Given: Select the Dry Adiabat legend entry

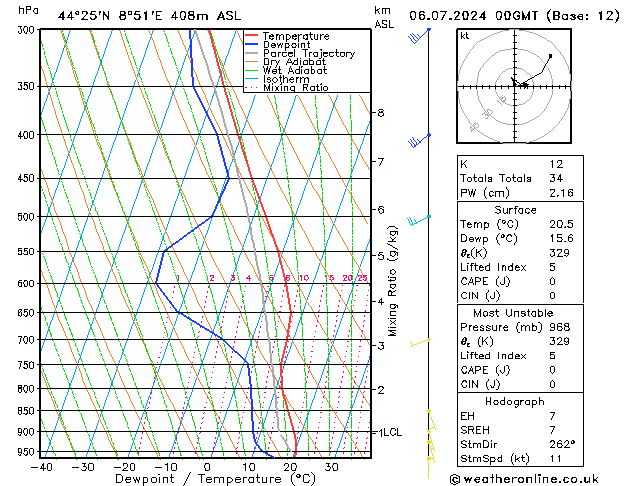Looking at the screenshot, I should coord(286,62).
